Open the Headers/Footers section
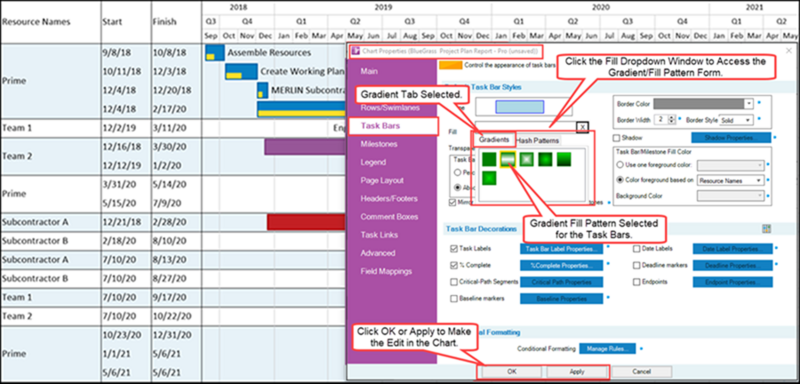This screenshot has width=800, height=384. tap(389, 199)
